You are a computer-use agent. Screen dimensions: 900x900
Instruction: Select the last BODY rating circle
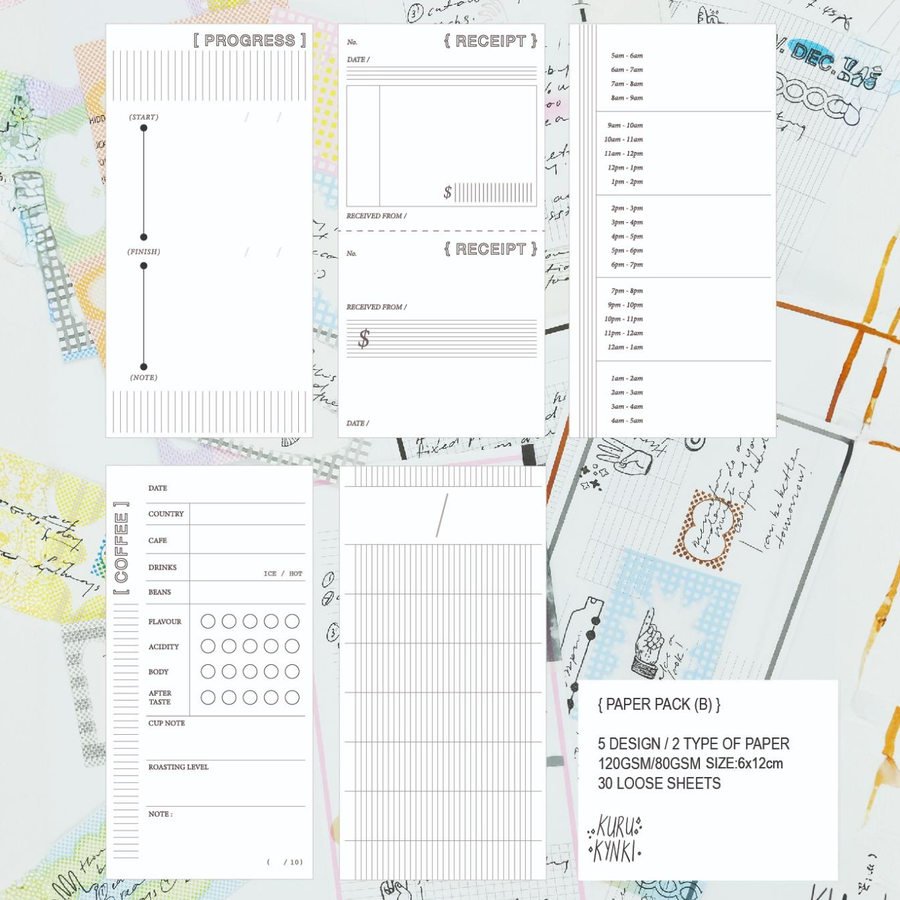pyautogui.click(x=292, y=672)
